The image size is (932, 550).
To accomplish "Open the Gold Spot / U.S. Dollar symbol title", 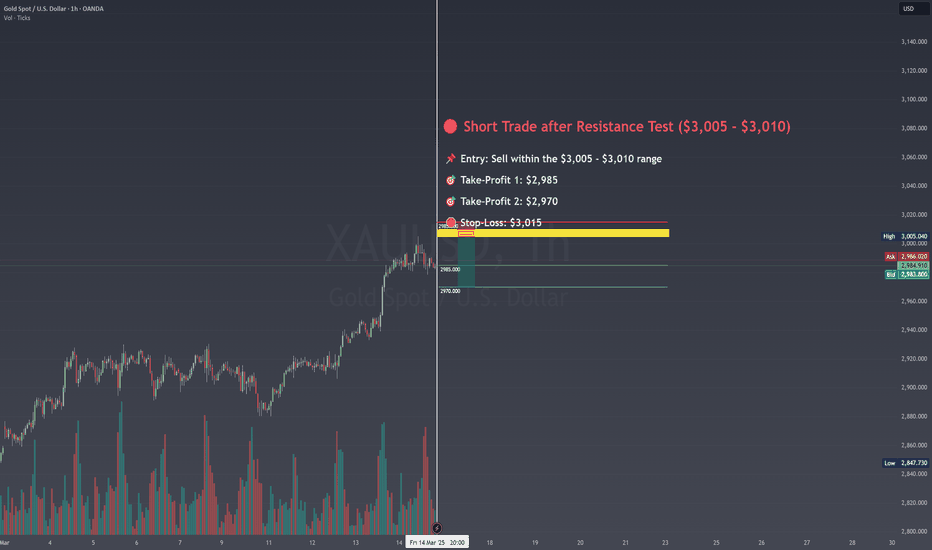I will pos(53,8).
